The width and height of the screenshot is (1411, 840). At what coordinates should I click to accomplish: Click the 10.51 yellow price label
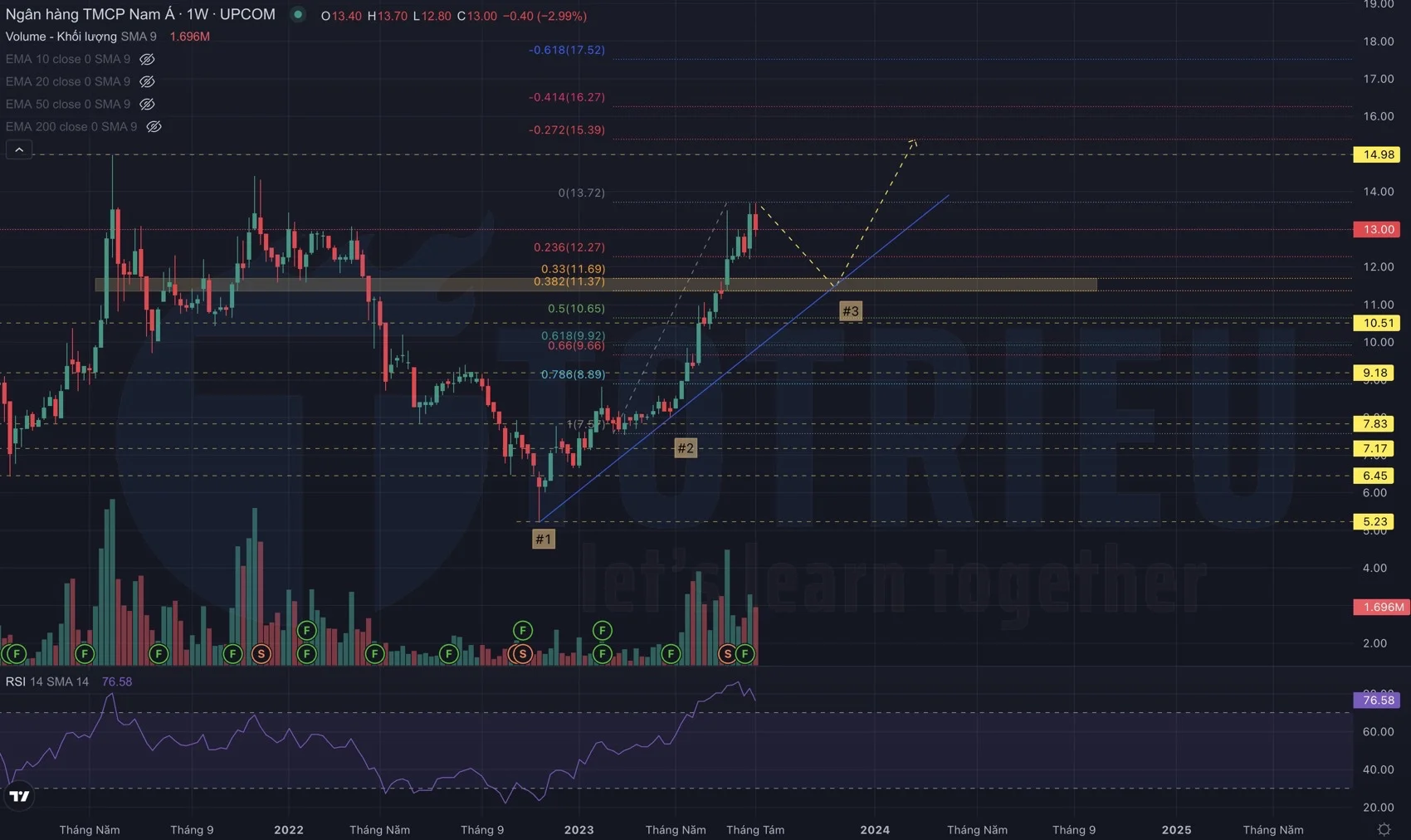coord(1377,323)
